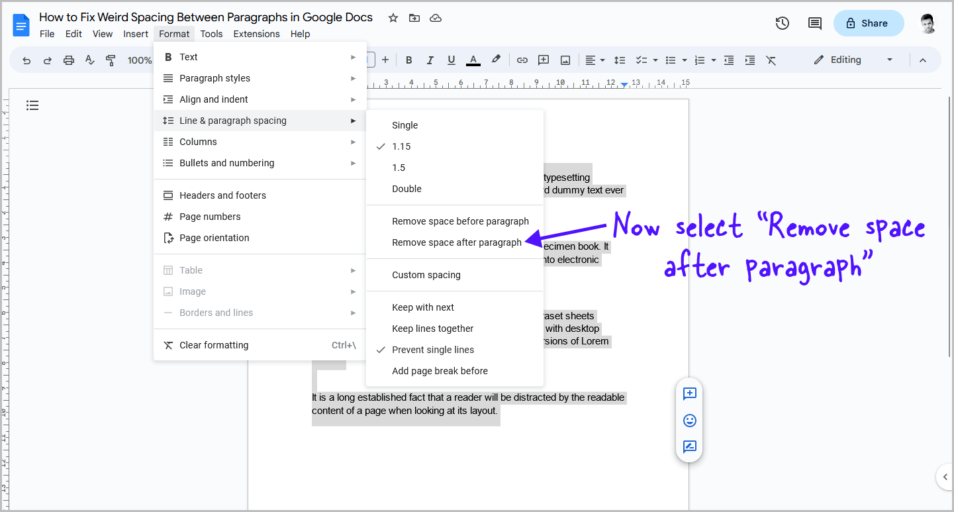
Task: Click the numbered list icon
Action: click(700, 60)
